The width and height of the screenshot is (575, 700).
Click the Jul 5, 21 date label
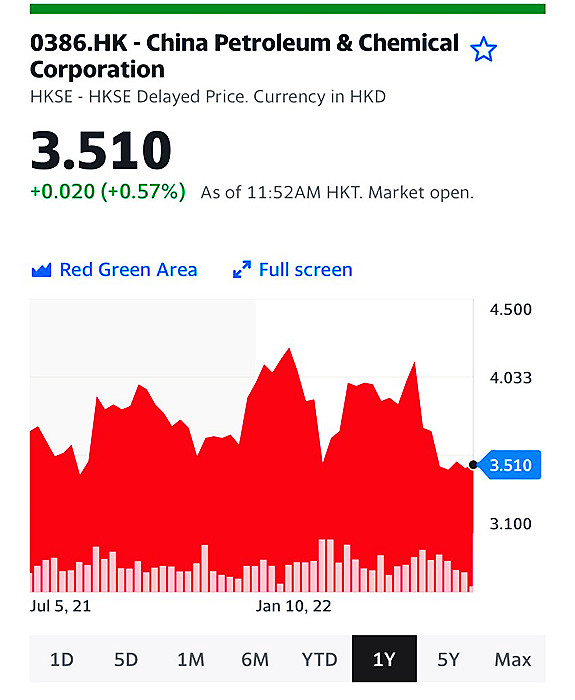(x=60, y=606)
